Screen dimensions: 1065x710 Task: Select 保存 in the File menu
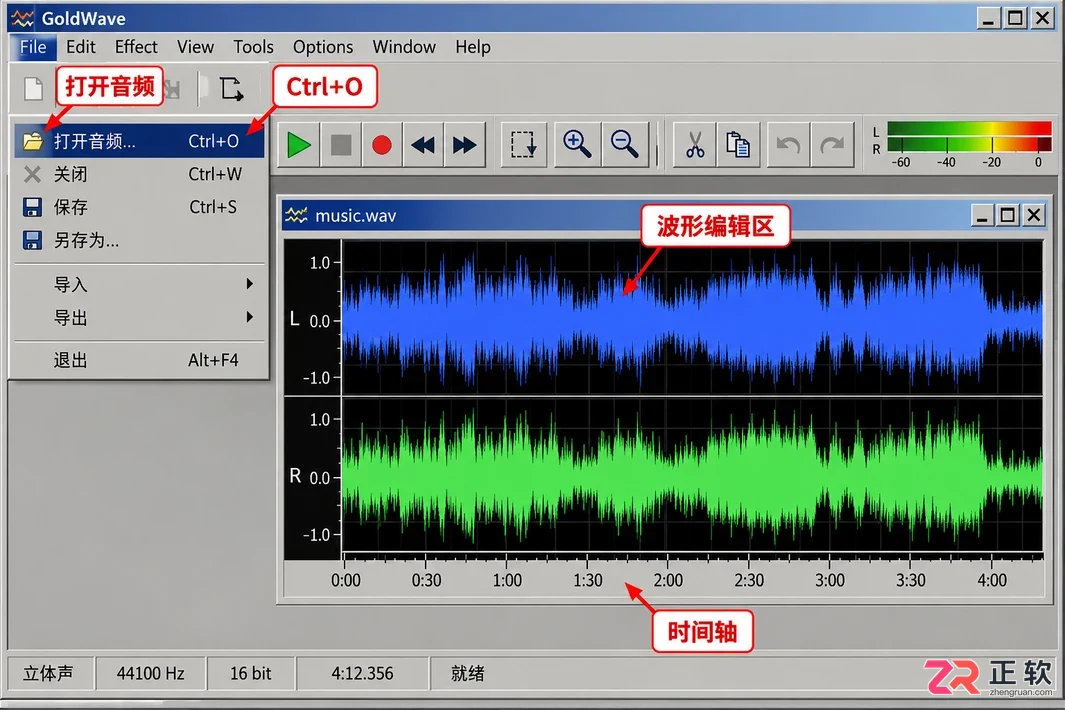click(139, 207)
